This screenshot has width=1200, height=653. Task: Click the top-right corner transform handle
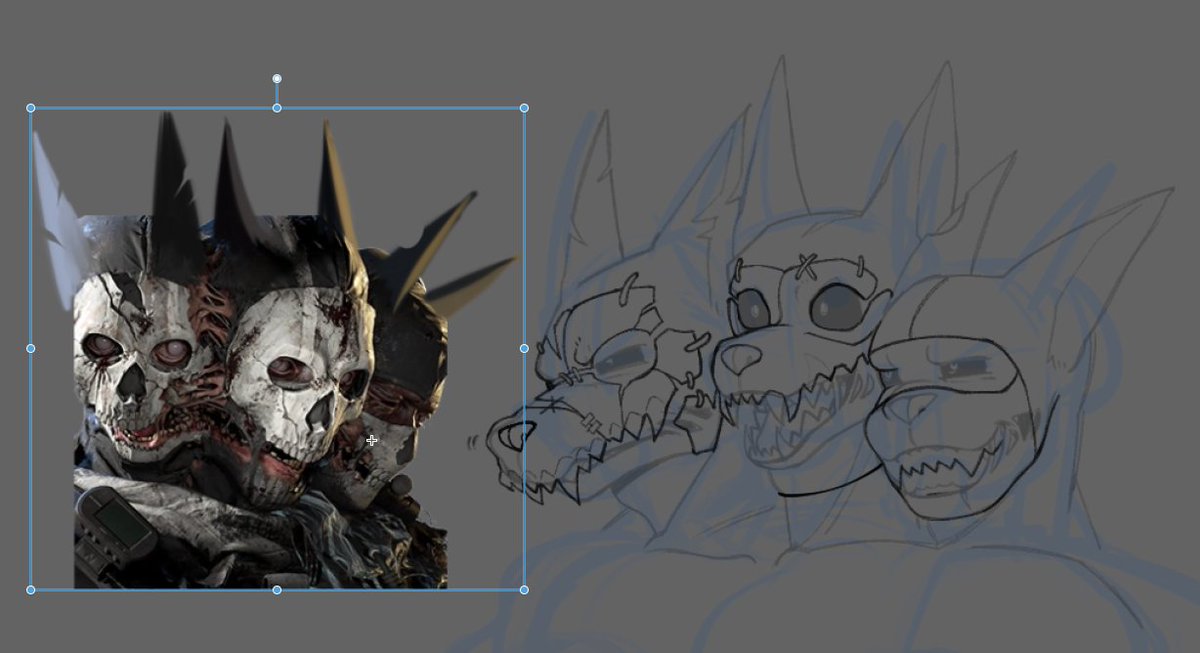pos(524,108)
